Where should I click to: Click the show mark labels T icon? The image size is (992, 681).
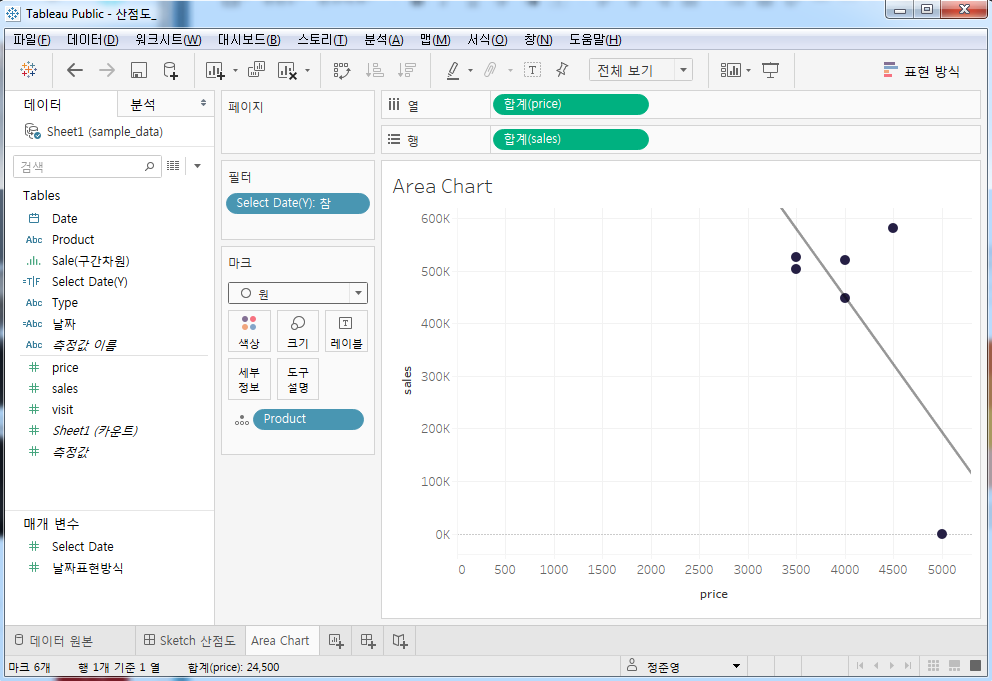tap(533, 70)
